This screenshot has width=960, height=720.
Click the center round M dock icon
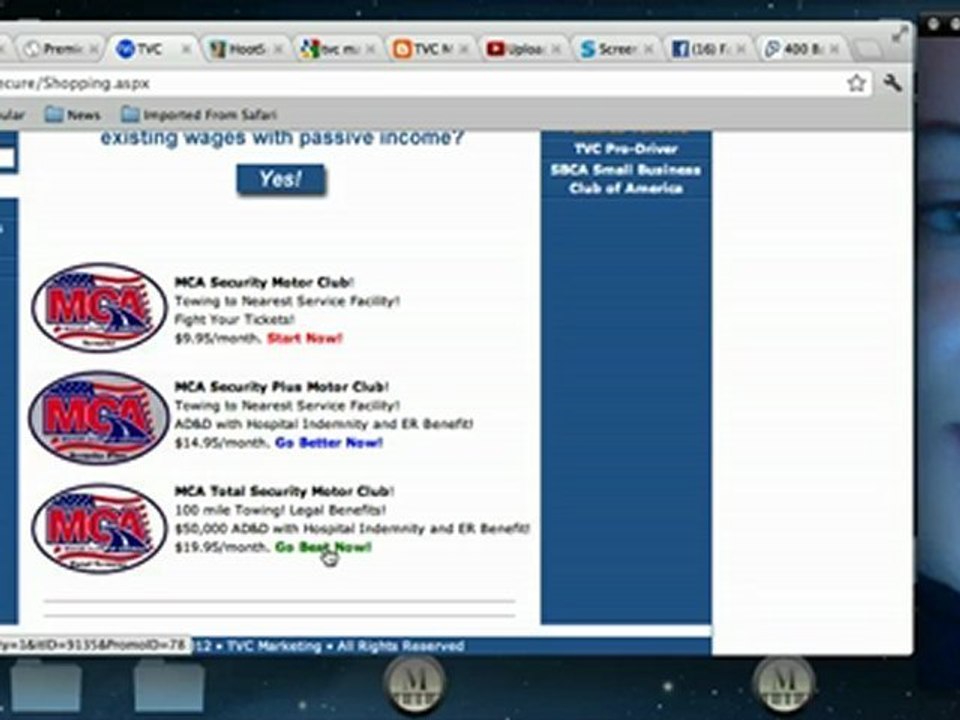click(414, 684)
